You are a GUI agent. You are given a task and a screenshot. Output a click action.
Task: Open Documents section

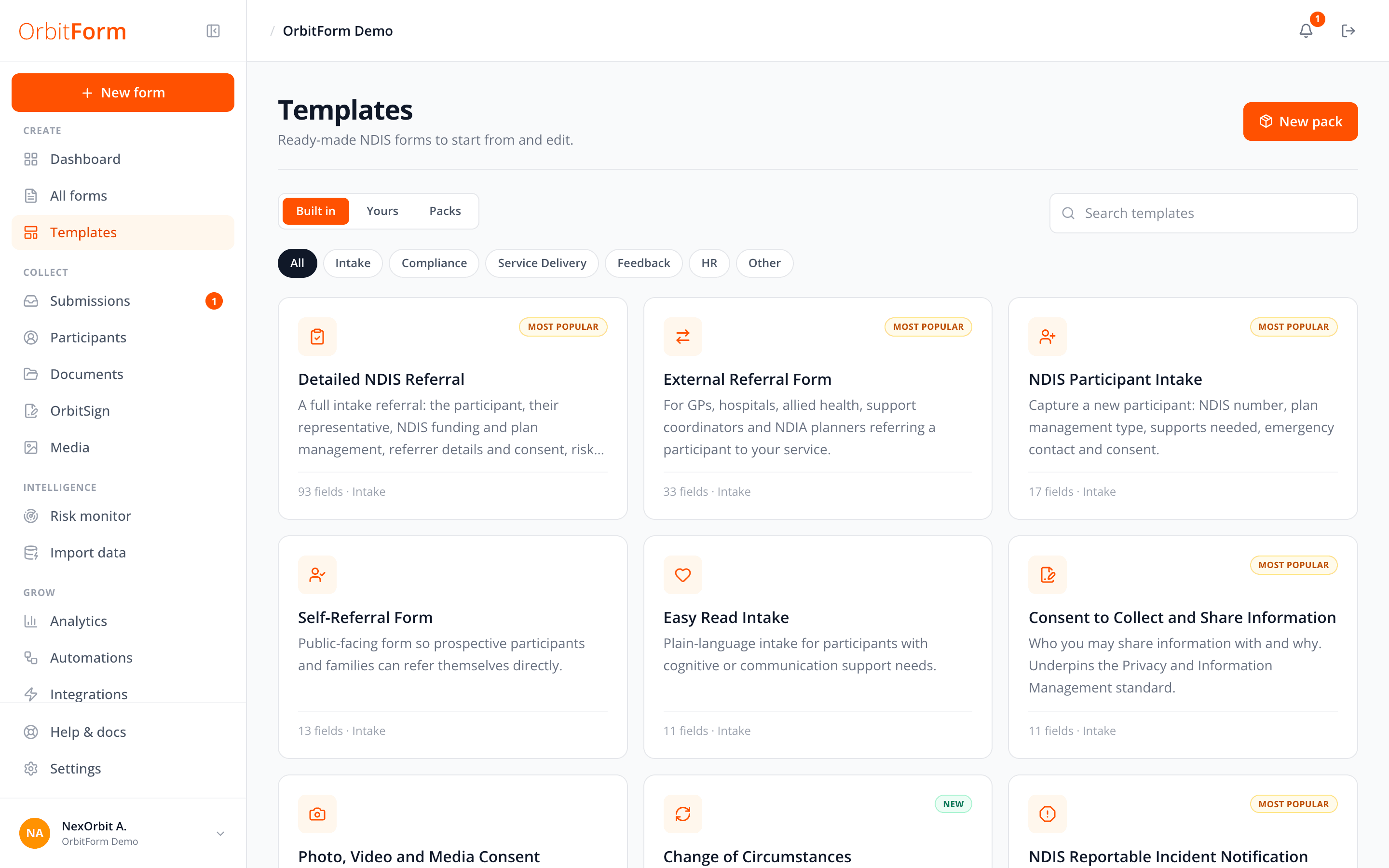[x=123, y=374]
